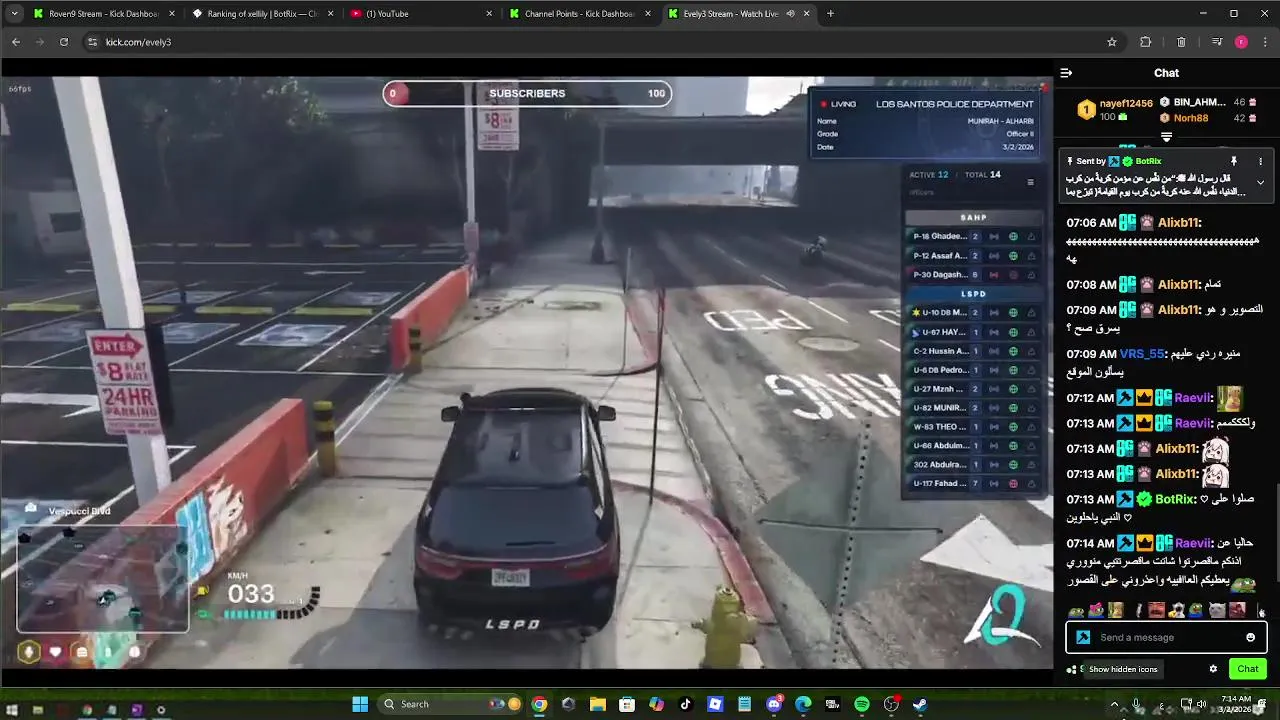Open Spotify from the taskbar
Viewport: 1280px width, 720px height.
pos(862,704)
